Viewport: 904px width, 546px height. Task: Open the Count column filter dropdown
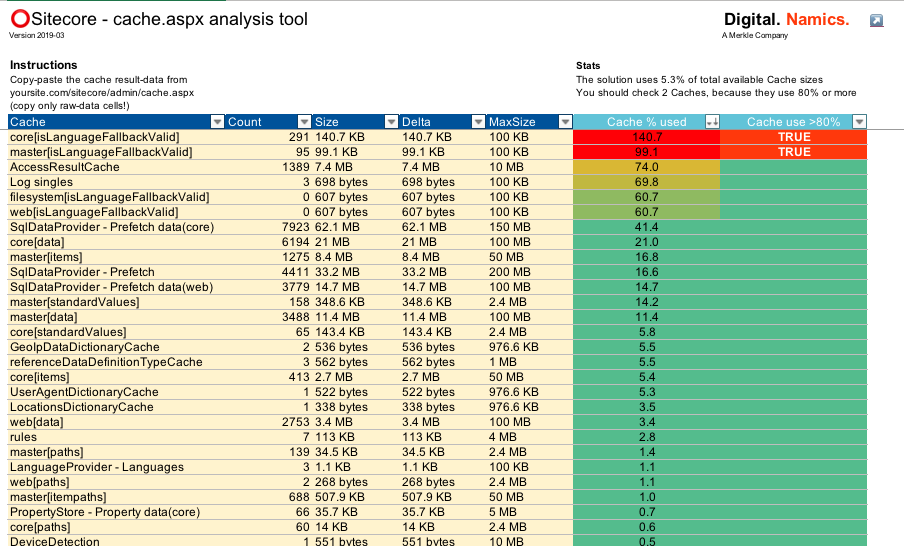tap(304, 122)
